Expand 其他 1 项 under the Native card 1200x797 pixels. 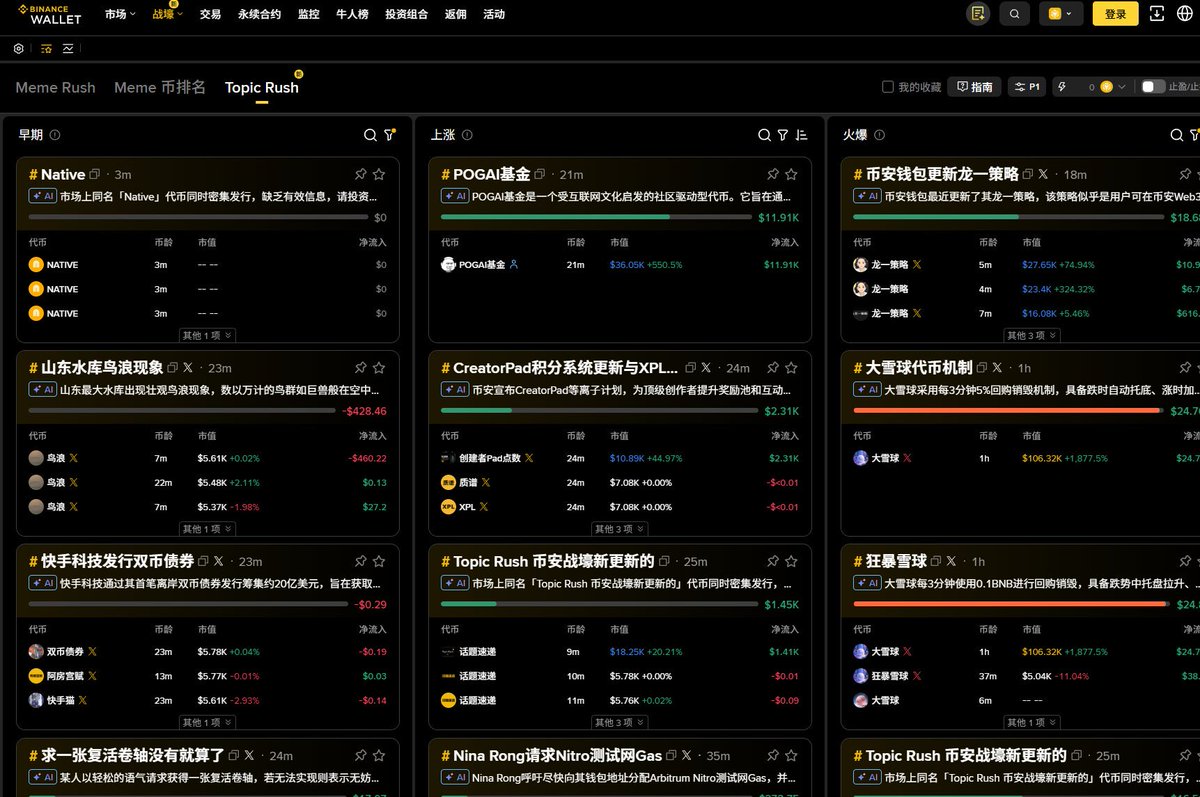pyautogui.click(x=208, y=335)
